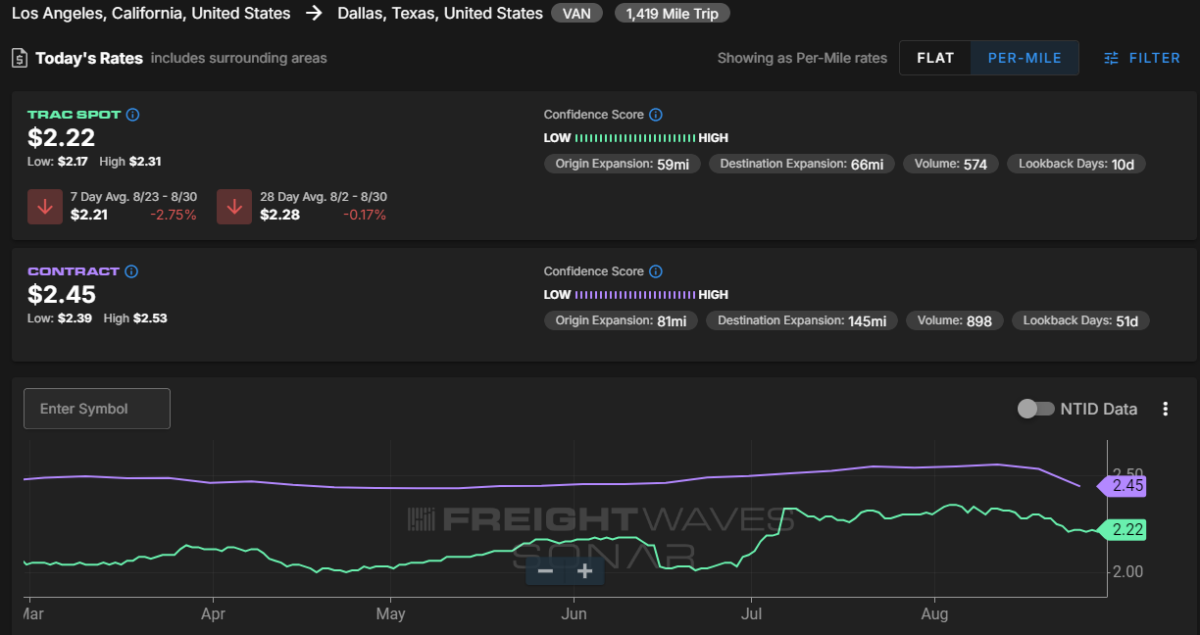Viewport: 1200px width, 635px height.
Task: Click Lookback Days: 51d chip
Action: pyautogui.click(x=1081, y=321)
